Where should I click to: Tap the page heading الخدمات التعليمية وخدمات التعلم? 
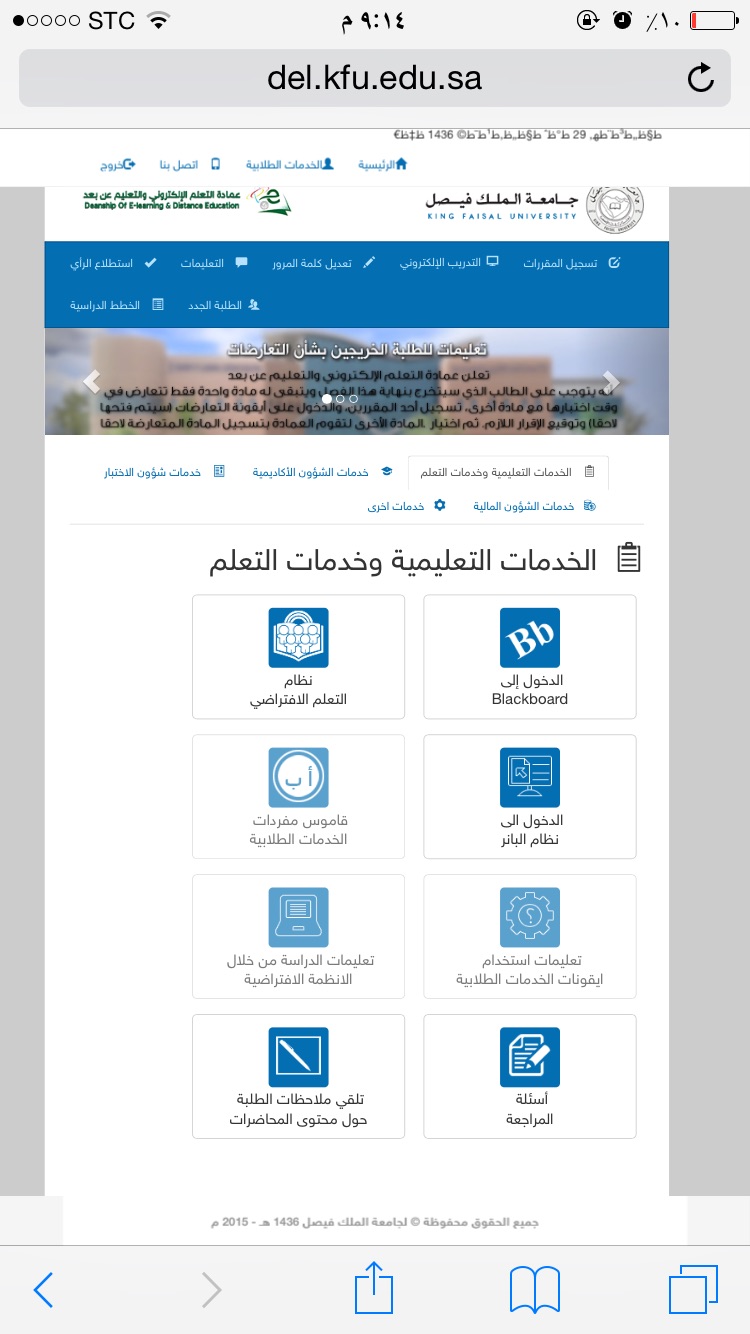click(x=403, y=560)
